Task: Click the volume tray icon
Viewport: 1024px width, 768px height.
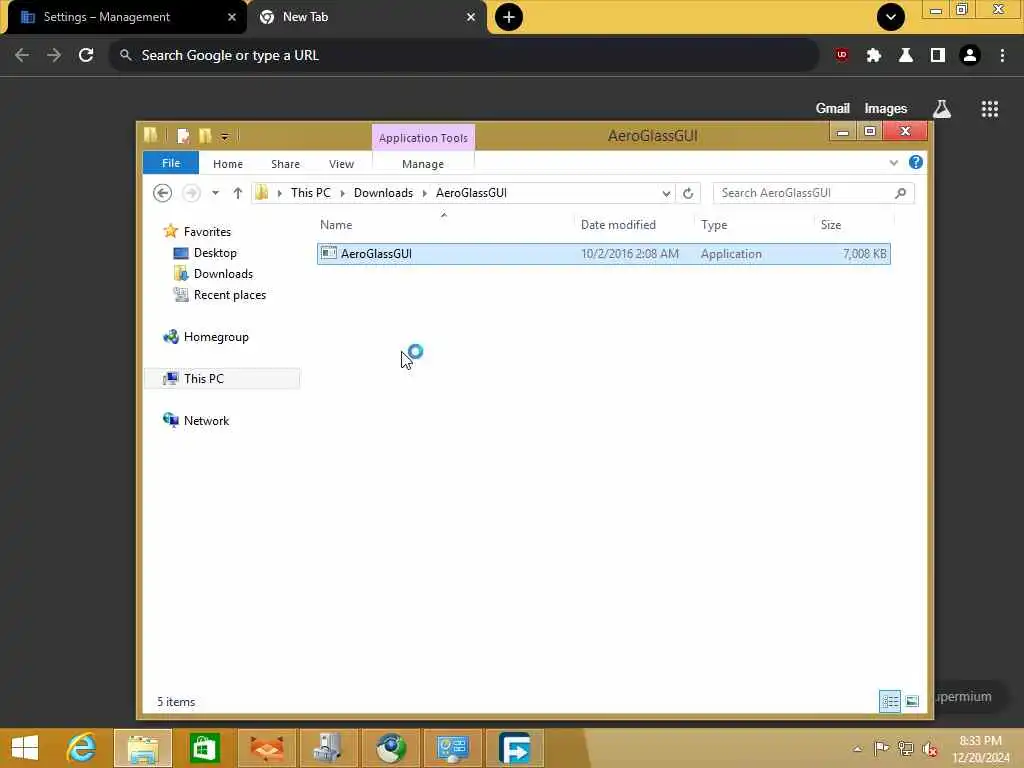Action: (929, 748)
